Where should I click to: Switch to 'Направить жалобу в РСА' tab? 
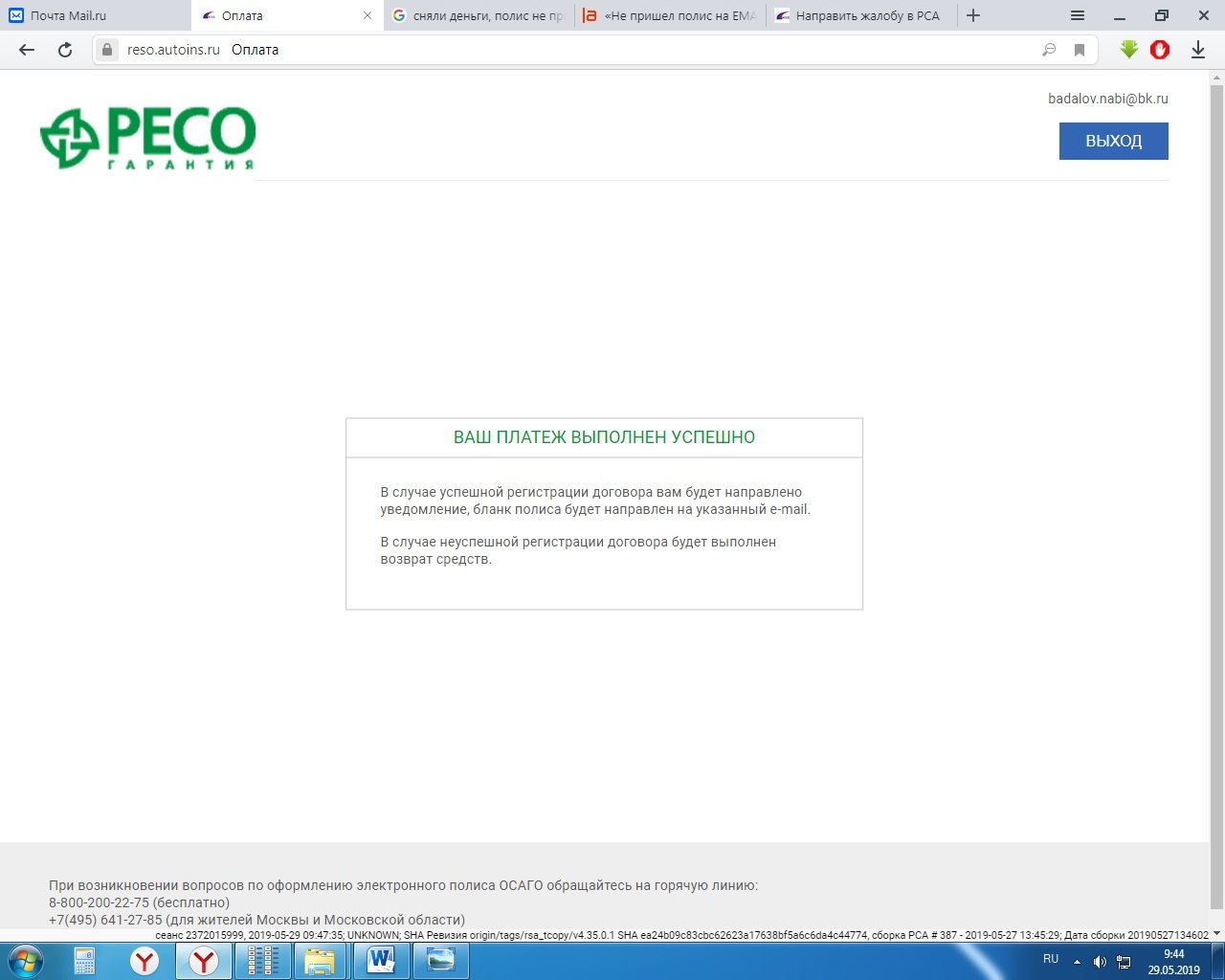click(861, 15)
